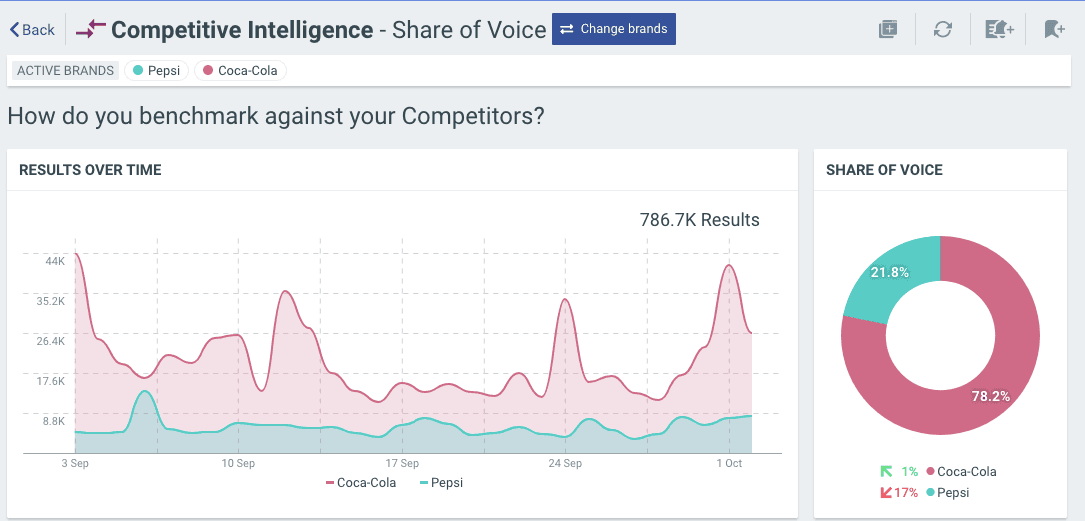Screen dimensions: 1085x521
Task: Toggle the Coca-Cola active brand chip
Action: pos(240,71)
